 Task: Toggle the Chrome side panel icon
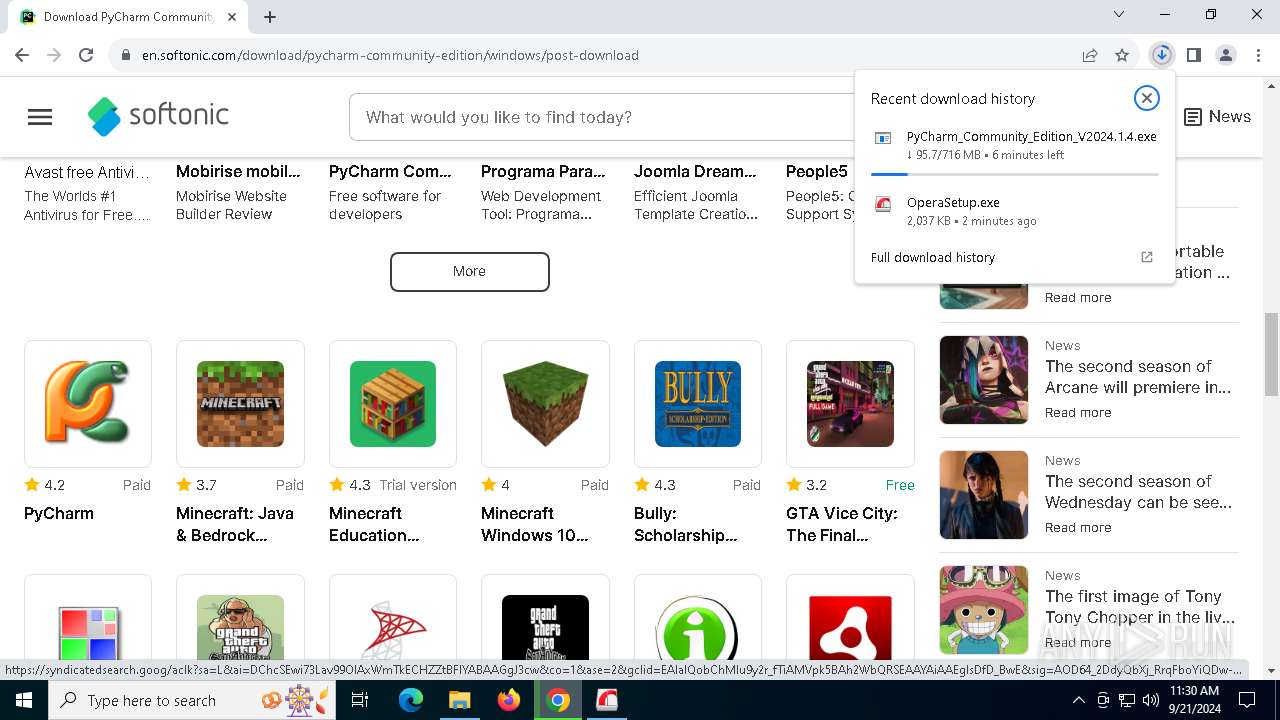tap(1193, 55)
